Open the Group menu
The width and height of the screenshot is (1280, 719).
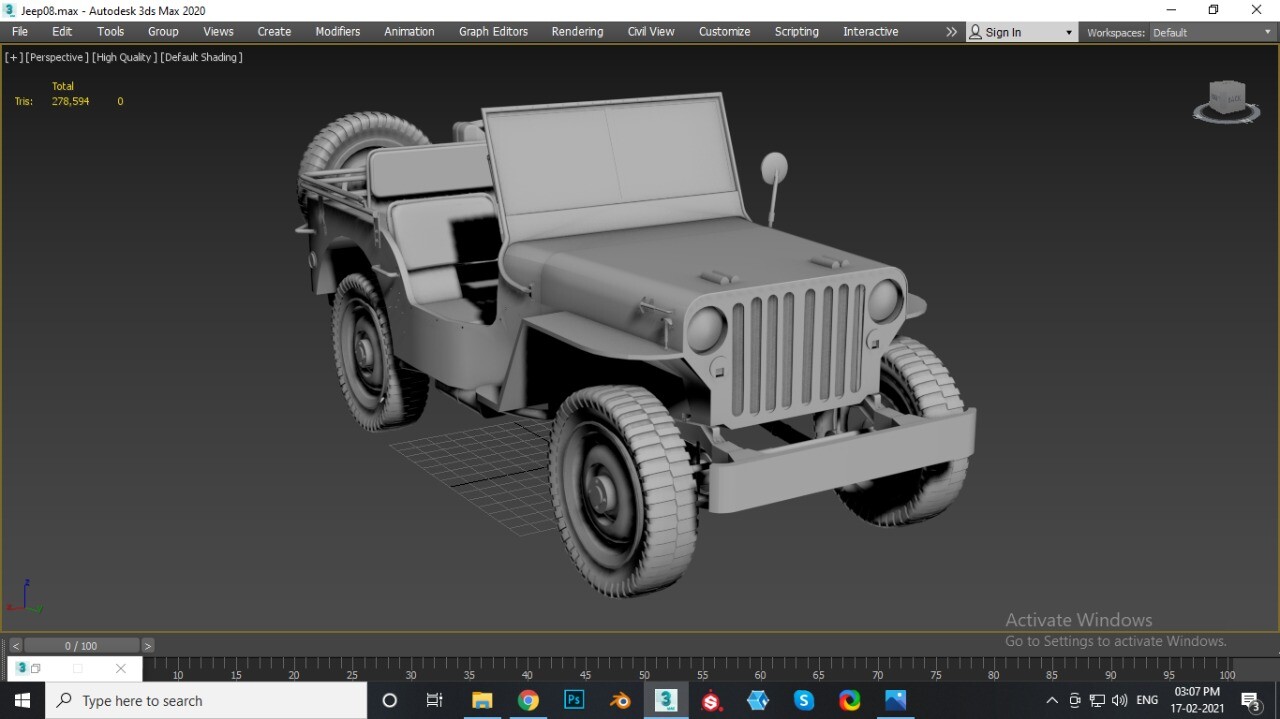click(163, 32)
